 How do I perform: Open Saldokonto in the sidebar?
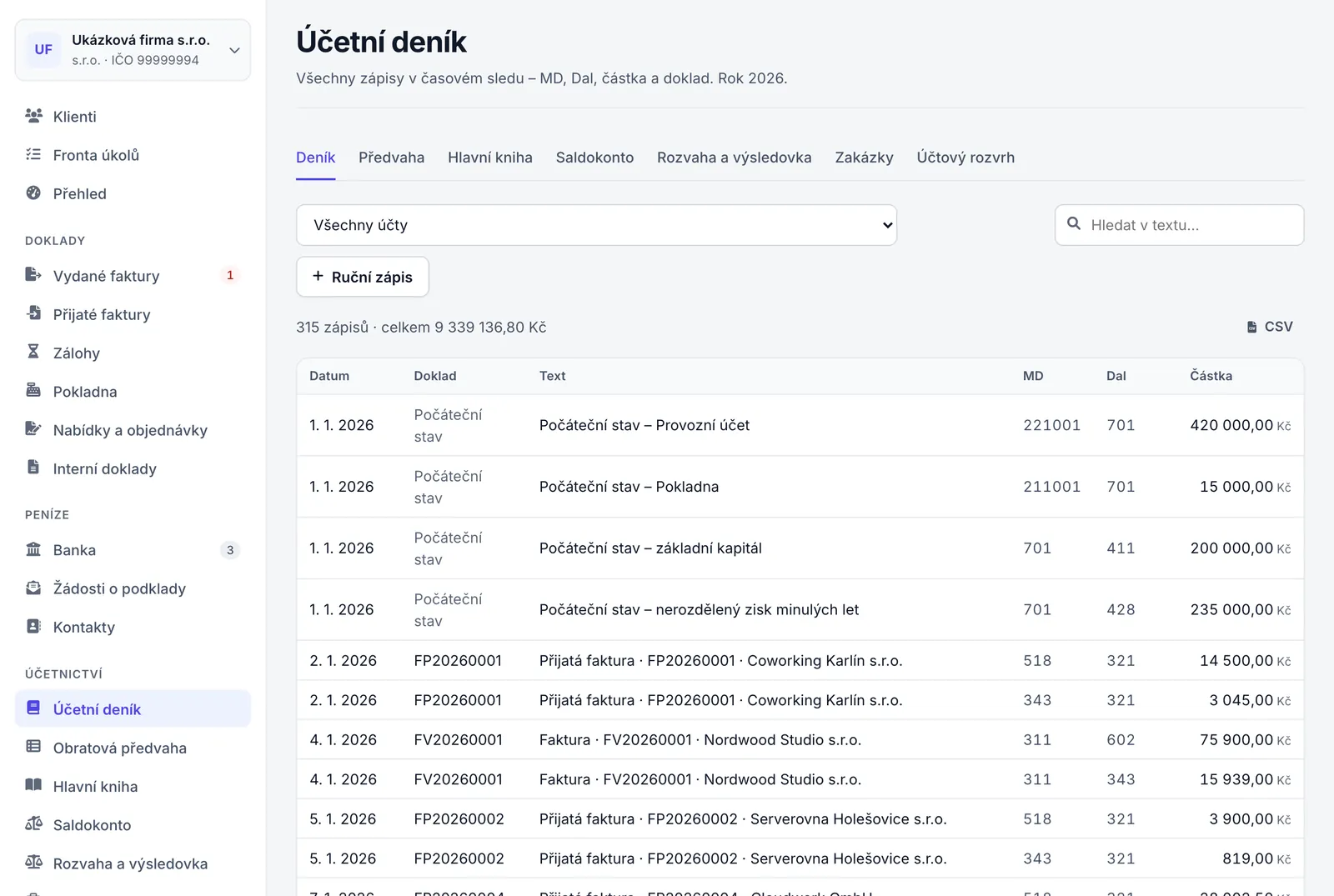coord(133,825)
